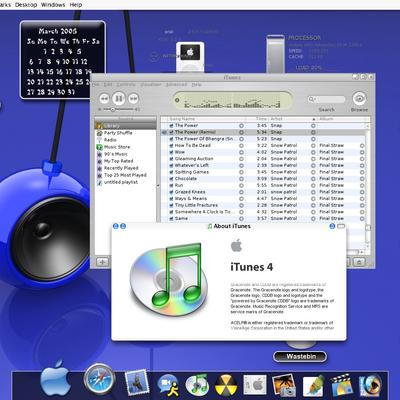Open Mail stamp icon in dock
400x400 pixels.
tap(137, 382)
